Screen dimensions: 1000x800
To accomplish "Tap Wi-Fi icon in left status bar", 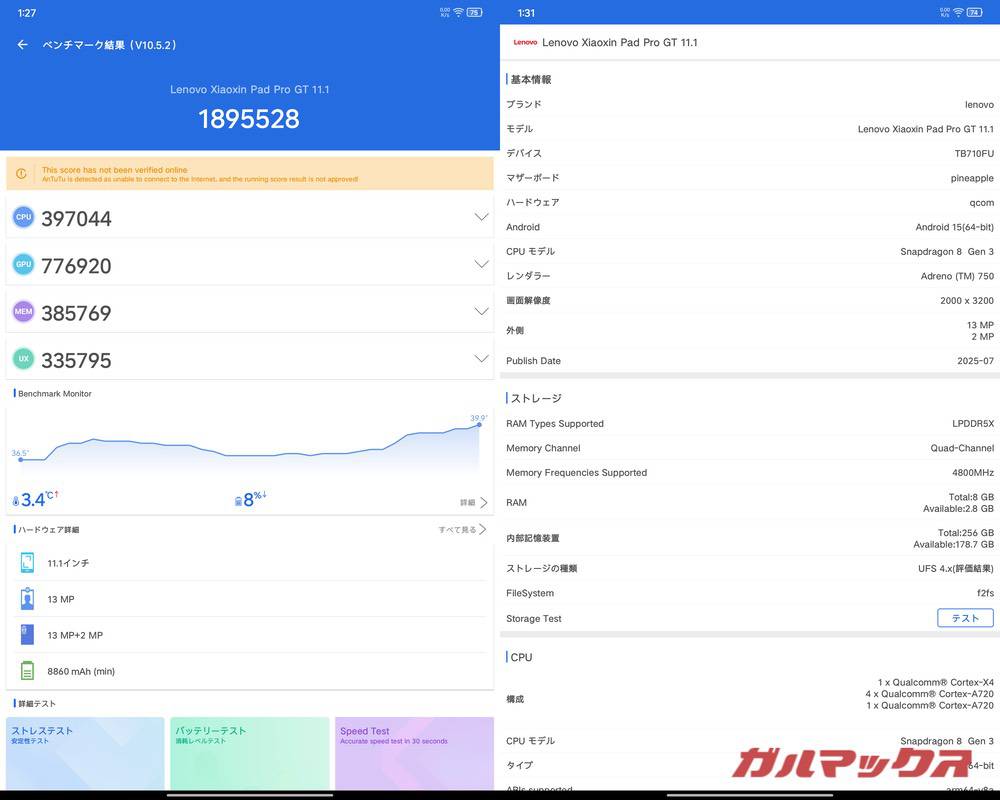I will 458,12.
